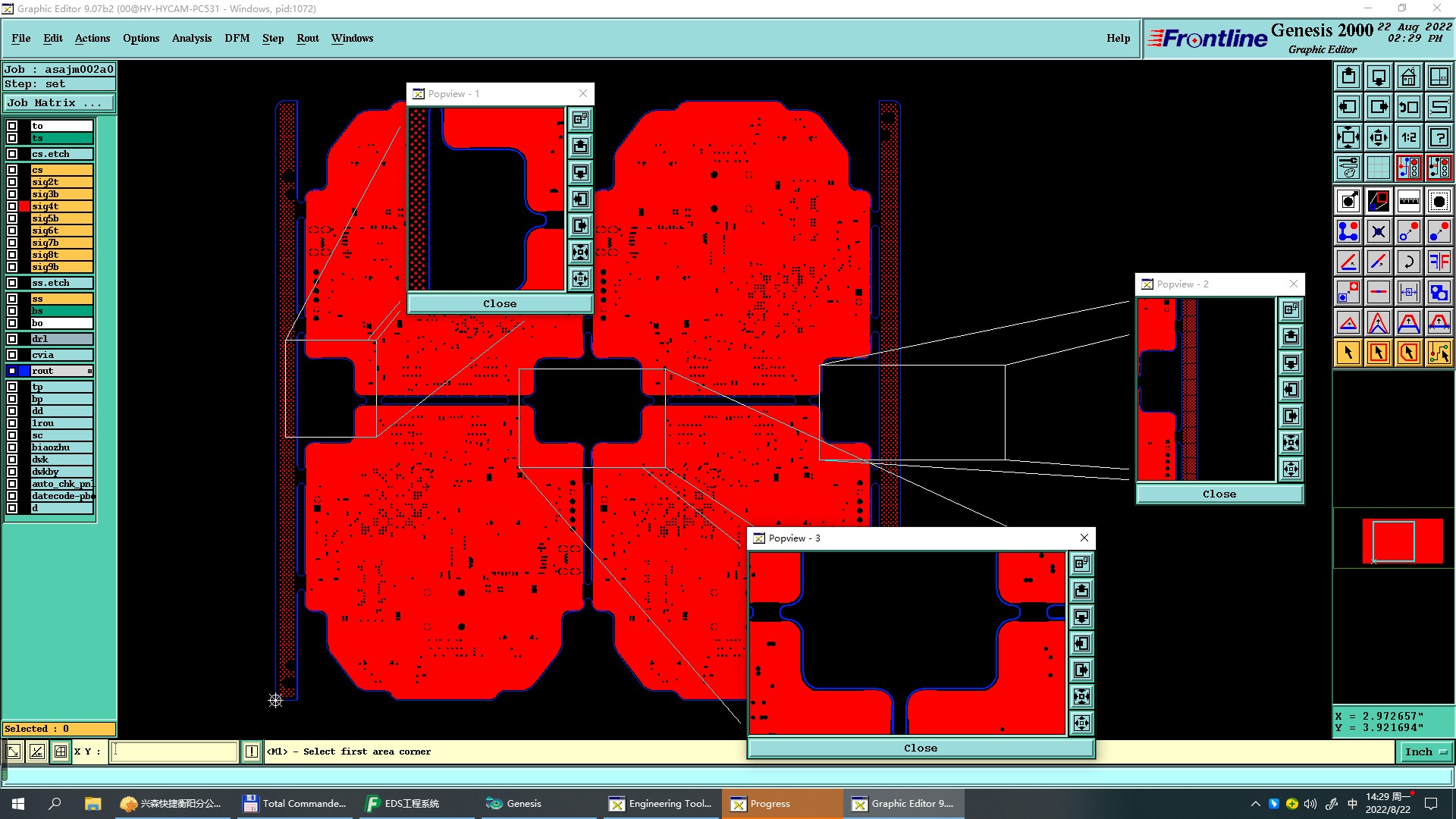Click the pan up view icon
This screenshot has width=1456, height=819.
pos(1348,77)
